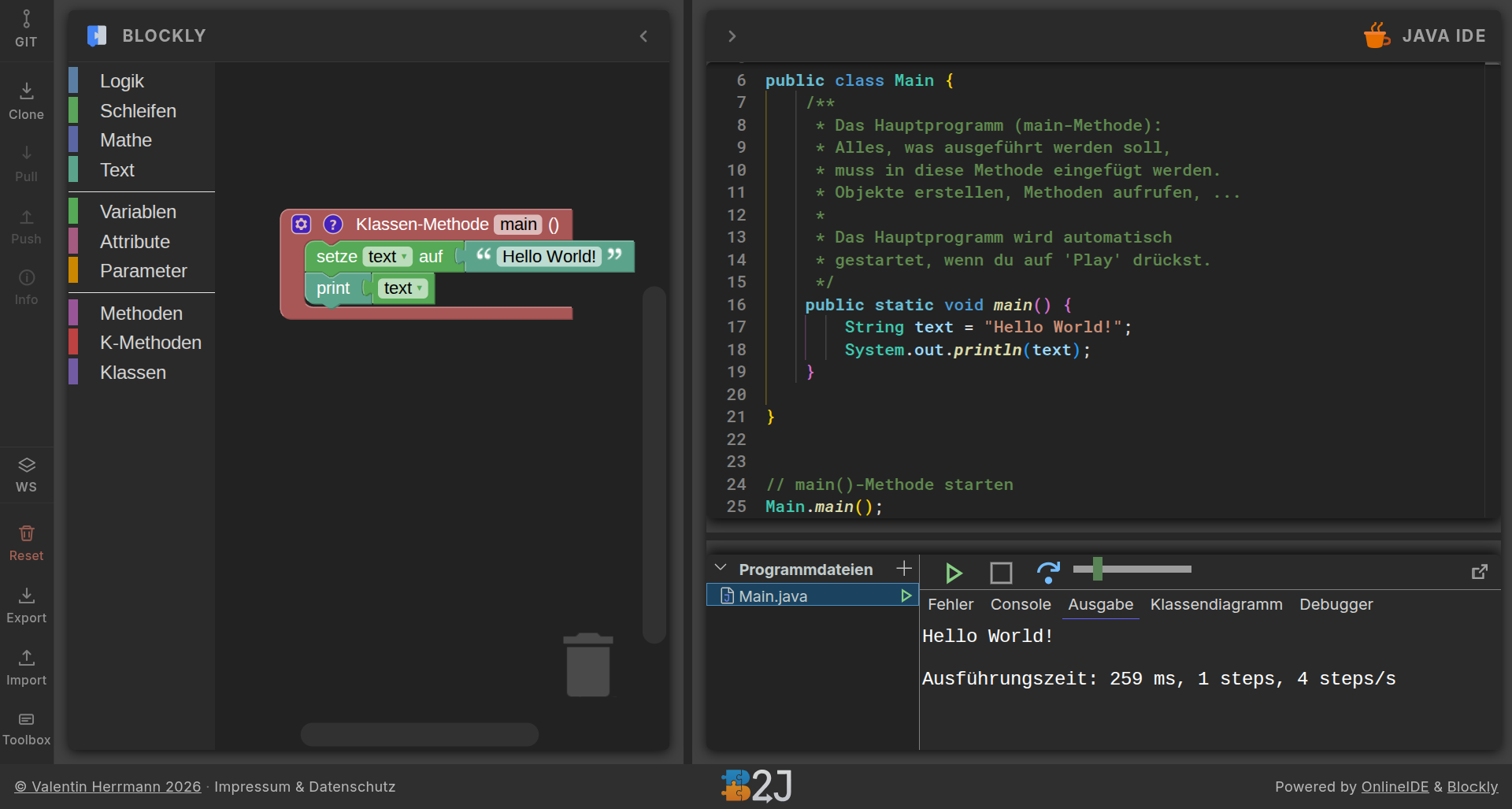Image resolution: width=1512 pixels, height=809 pixels.
Task: Open the Schleifen toolbox category
Action: (x=138, y=111)
